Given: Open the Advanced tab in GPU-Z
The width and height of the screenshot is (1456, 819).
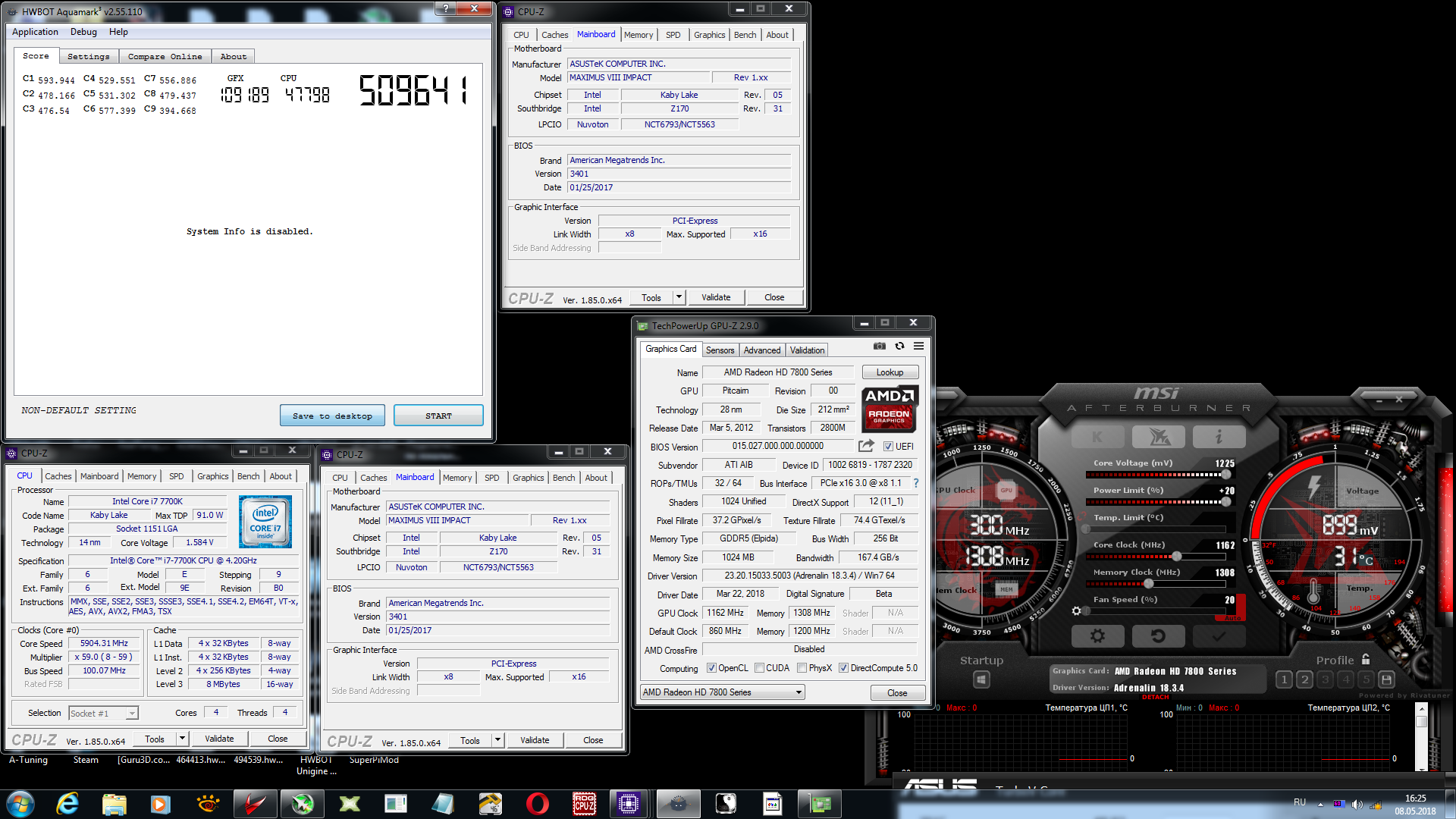Looking at the screenshot, I should [762, 350].
